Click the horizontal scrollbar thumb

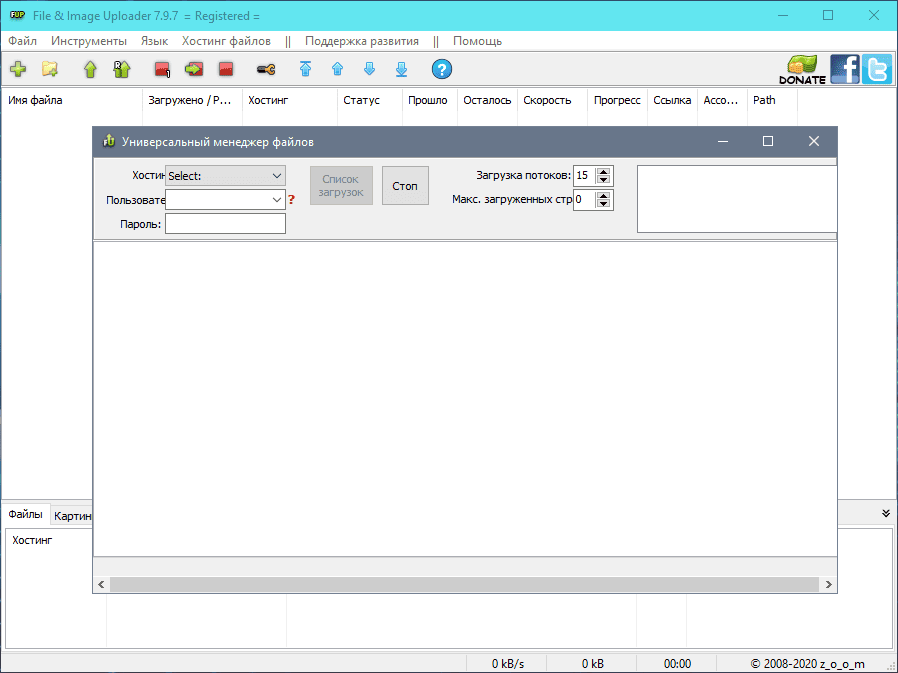[x=464, y=585]
